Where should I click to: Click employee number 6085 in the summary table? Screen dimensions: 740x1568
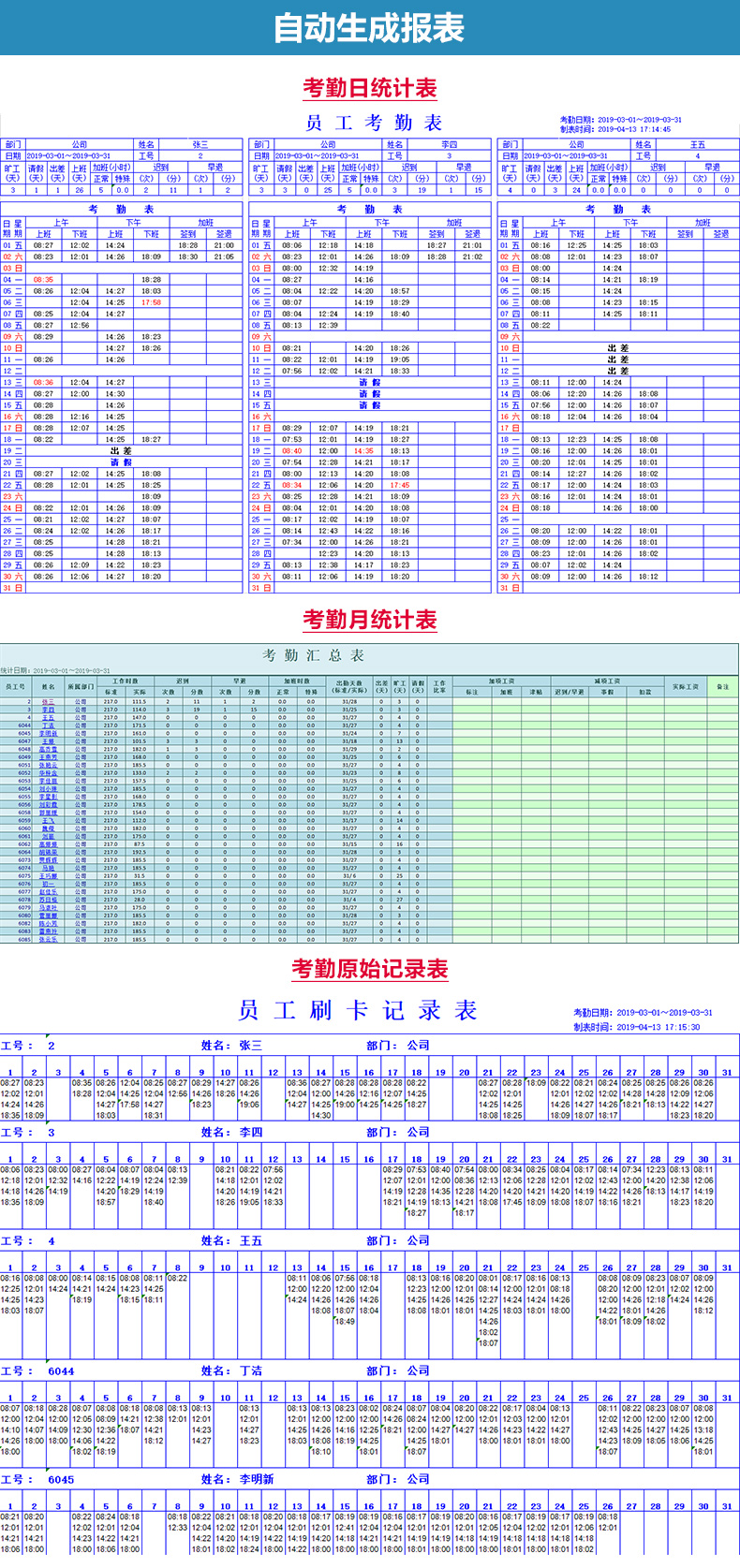tap(23, 939)
